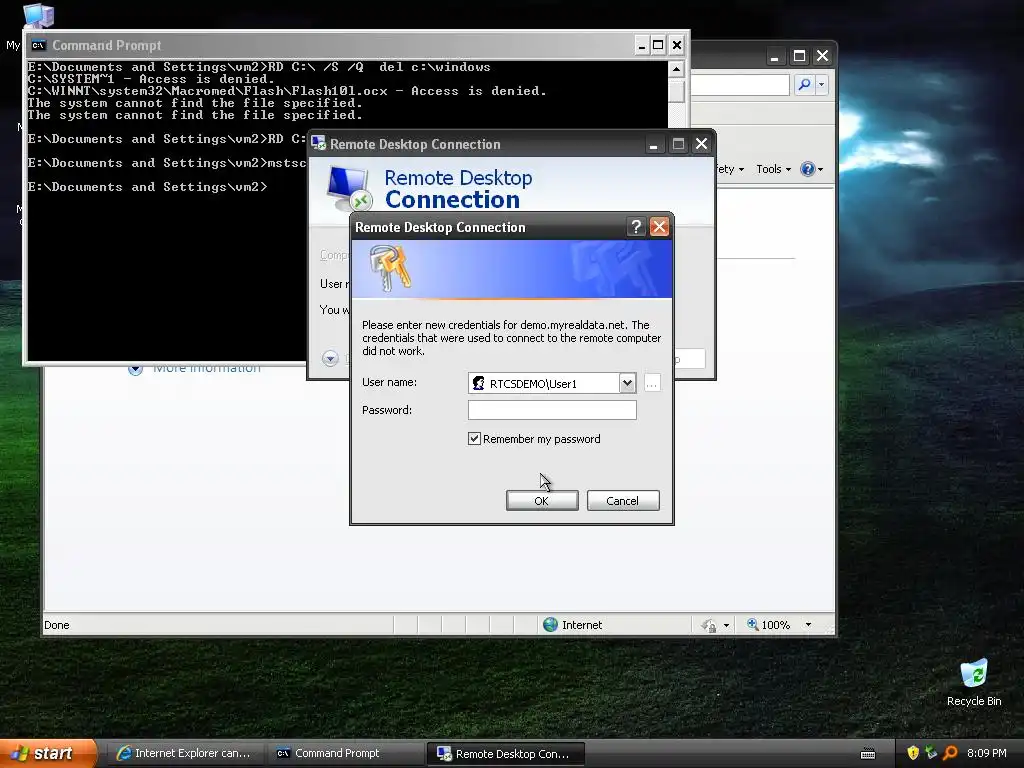The width and height of the screenshot is (1024, 768).
Task: Open the Tools menu in Internet Explorer
Action: 773,169
